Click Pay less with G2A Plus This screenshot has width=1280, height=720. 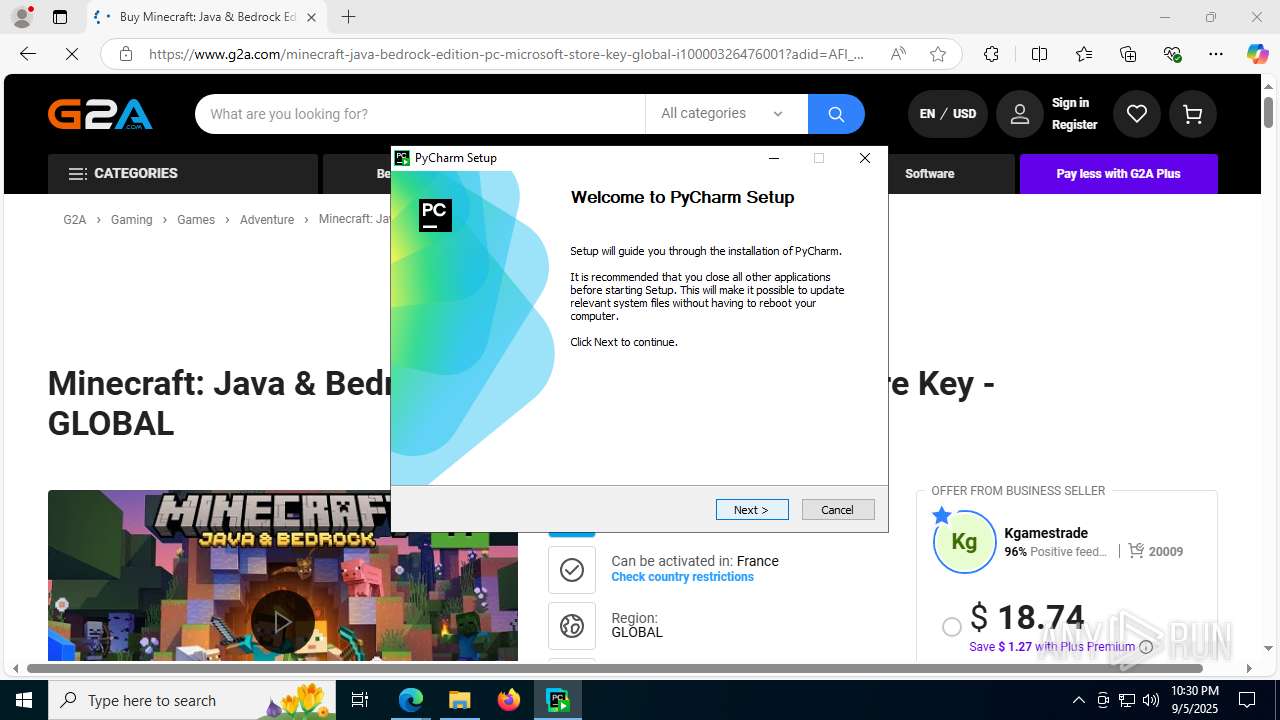[1118, 174]
